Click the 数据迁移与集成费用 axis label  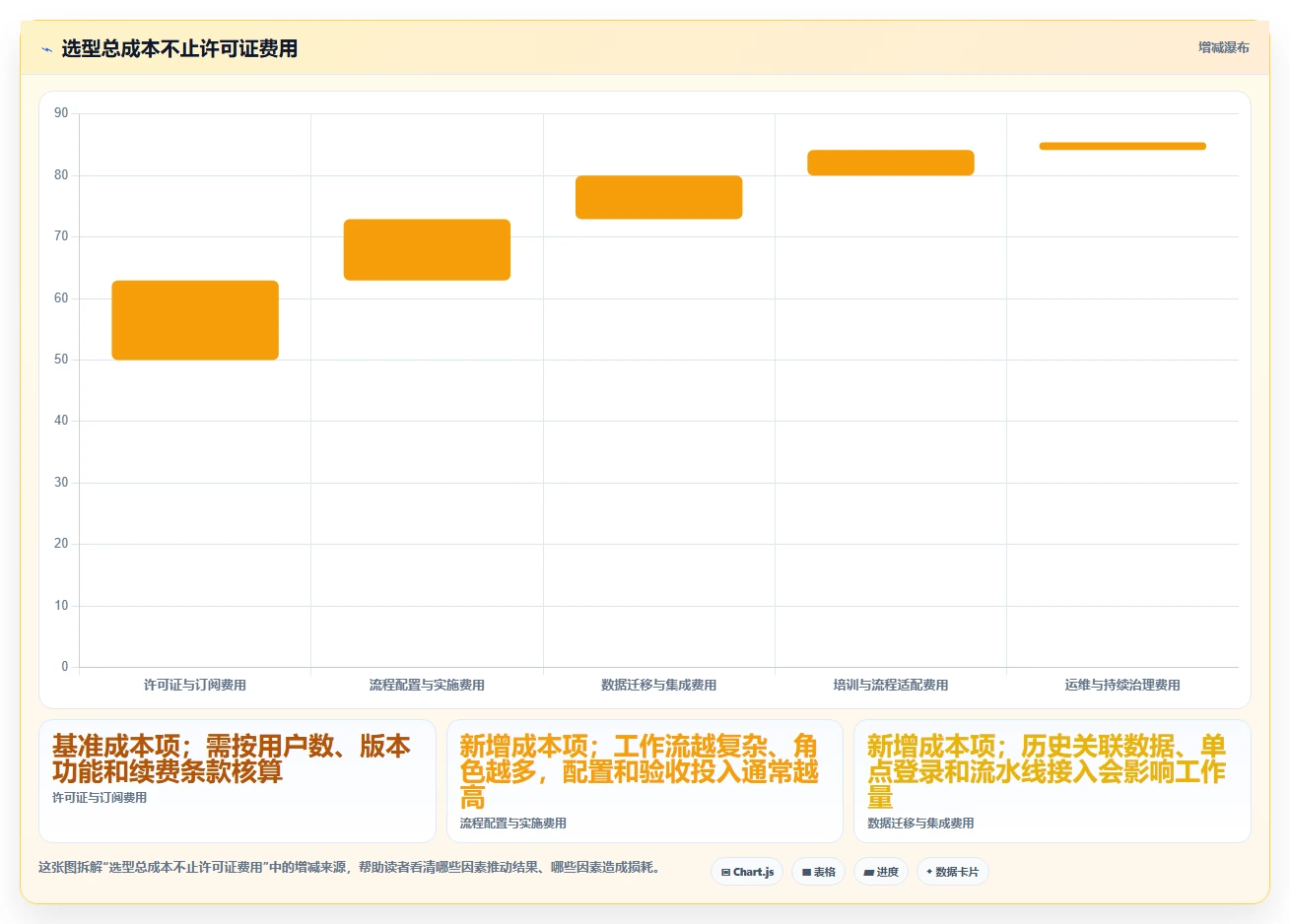659,685
